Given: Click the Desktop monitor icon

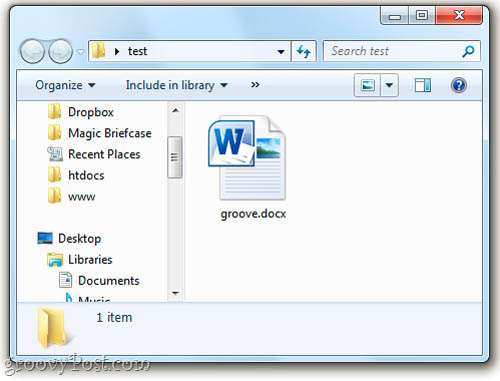Looking at the screenshot, I should pos(45,238).
